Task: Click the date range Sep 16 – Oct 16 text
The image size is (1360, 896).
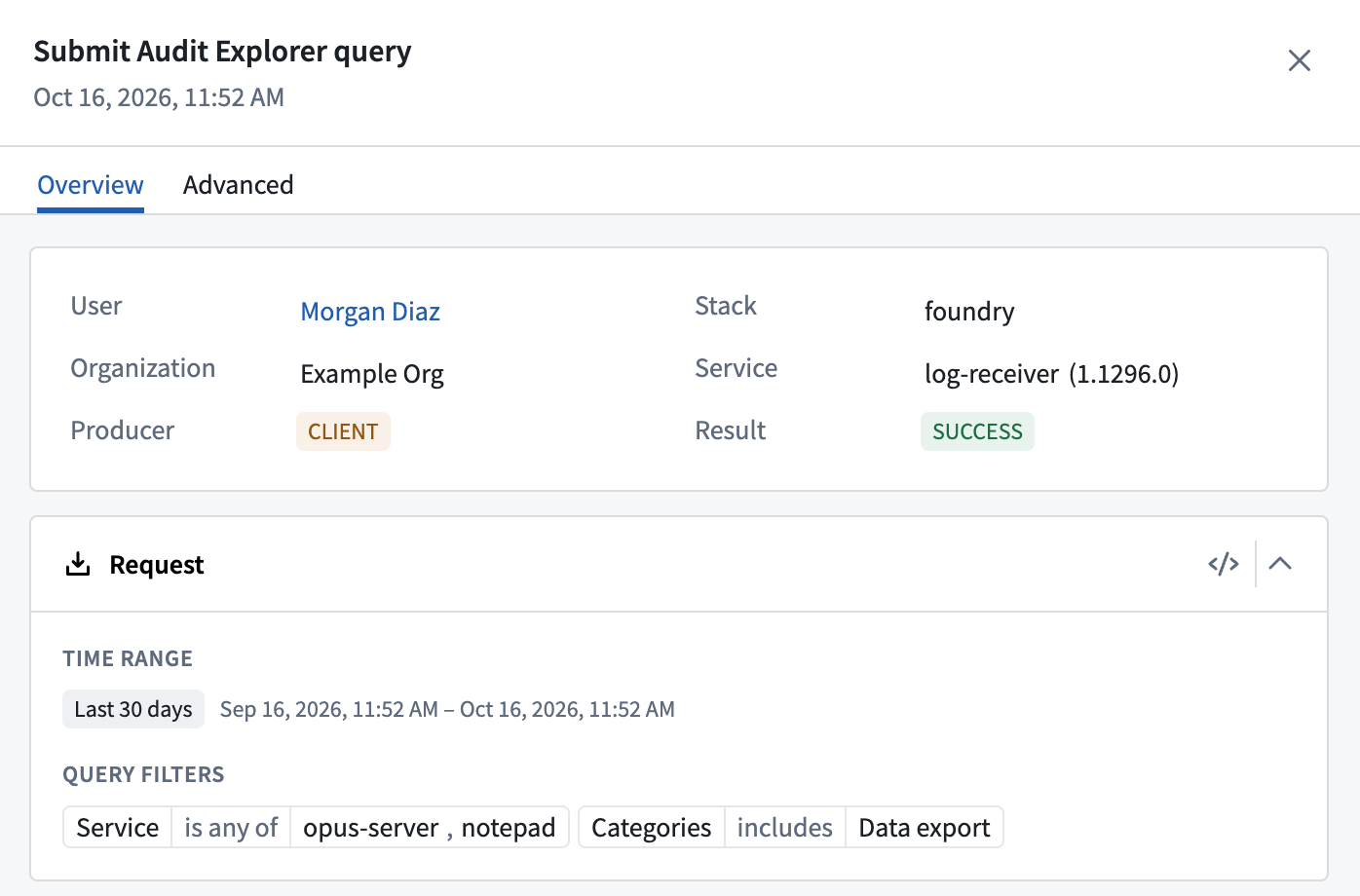Action: [447, 709]
